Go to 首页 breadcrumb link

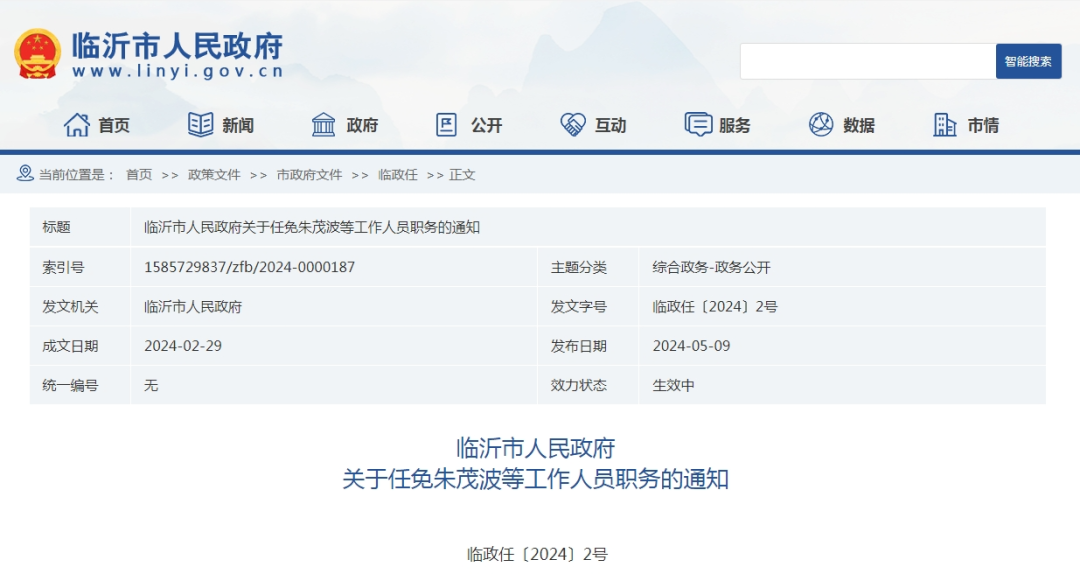point(138,175)
